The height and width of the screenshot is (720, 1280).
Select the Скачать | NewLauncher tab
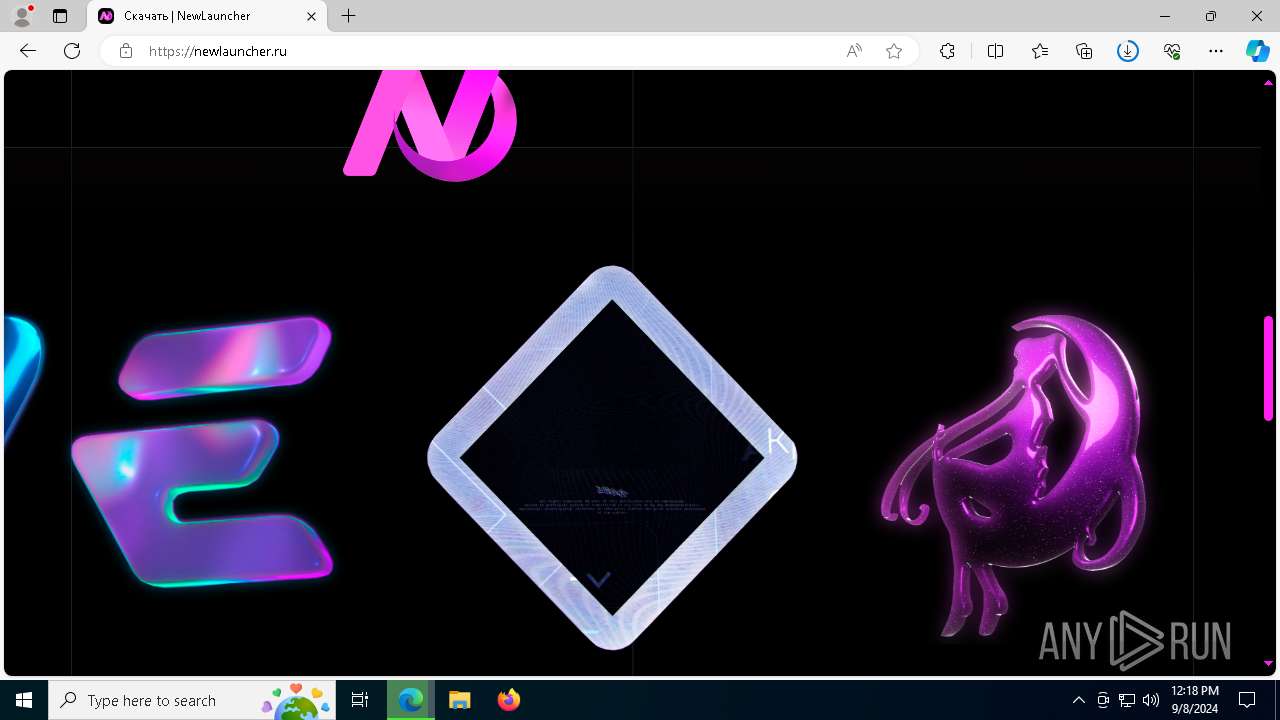pos(207,16)
